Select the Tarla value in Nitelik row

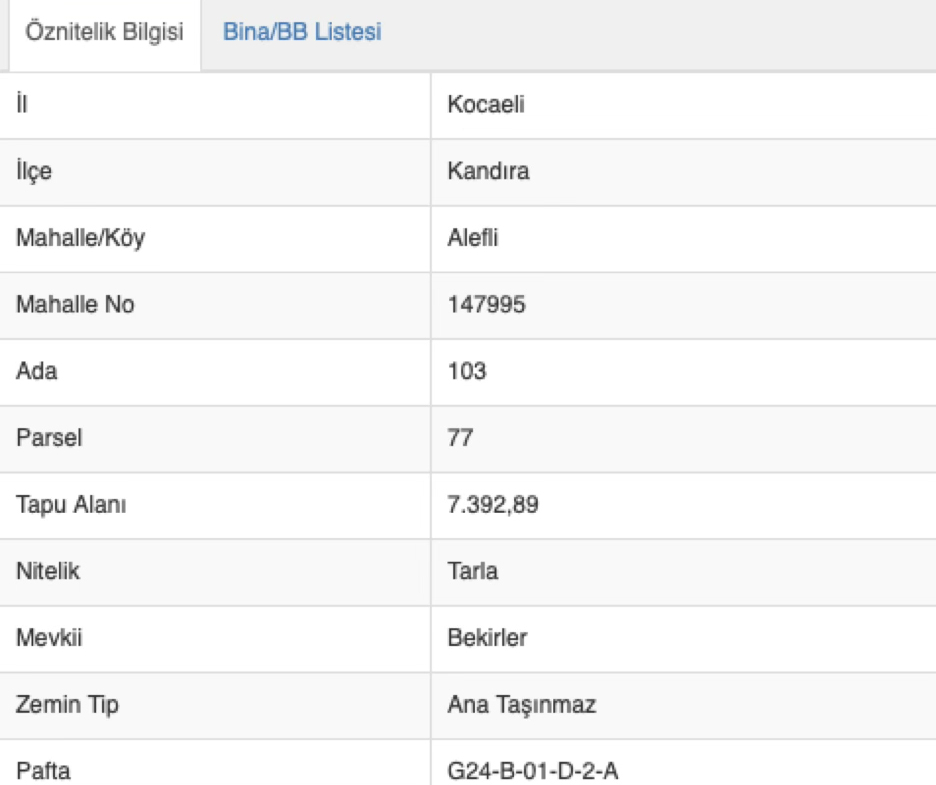pyautogui.click(x=473, y=572)
